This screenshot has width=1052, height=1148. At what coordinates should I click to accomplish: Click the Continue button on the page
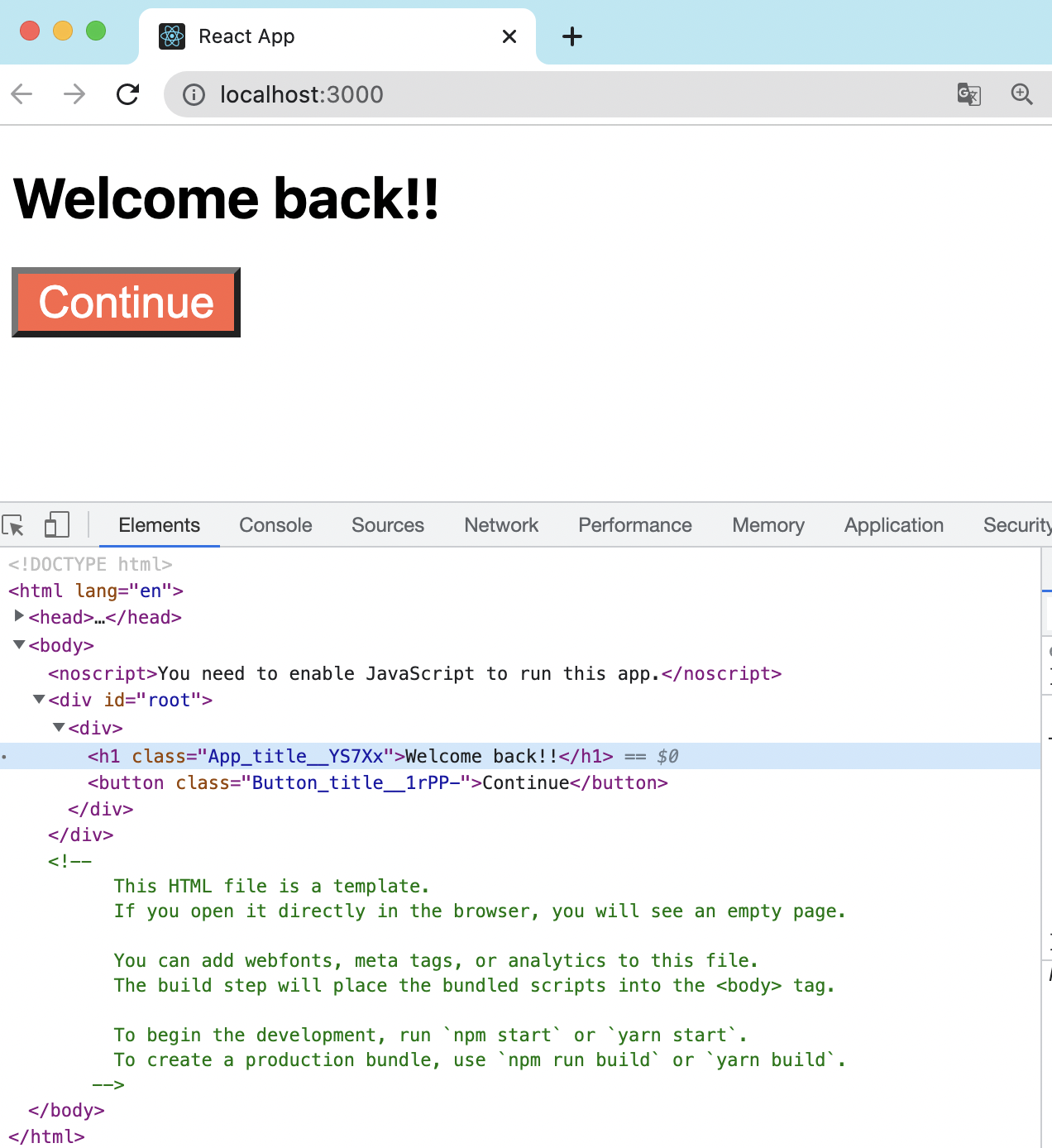[126, 302]
